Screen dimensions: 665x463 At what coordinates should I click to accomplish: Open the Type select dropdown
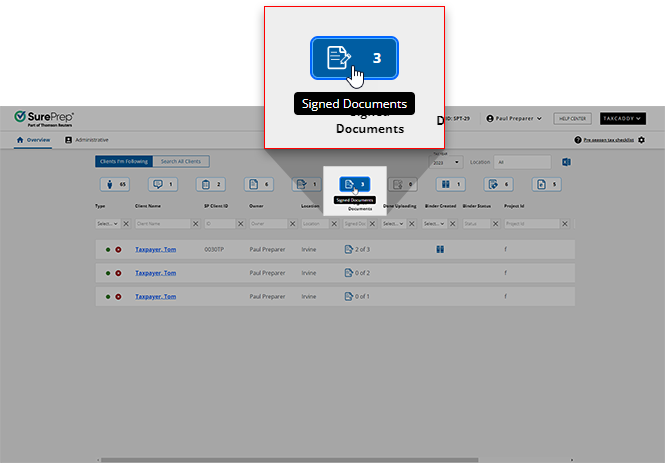[108, 224]
